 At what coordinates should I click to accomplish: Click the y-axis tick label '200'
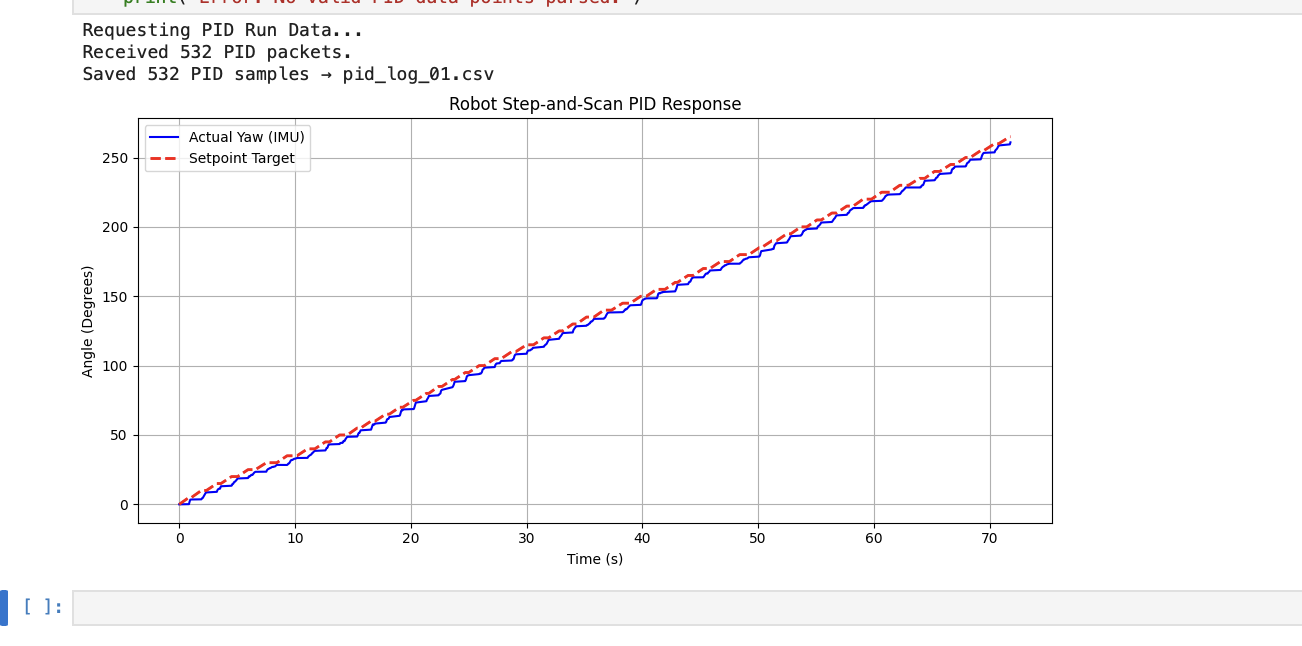pos(115,227)
